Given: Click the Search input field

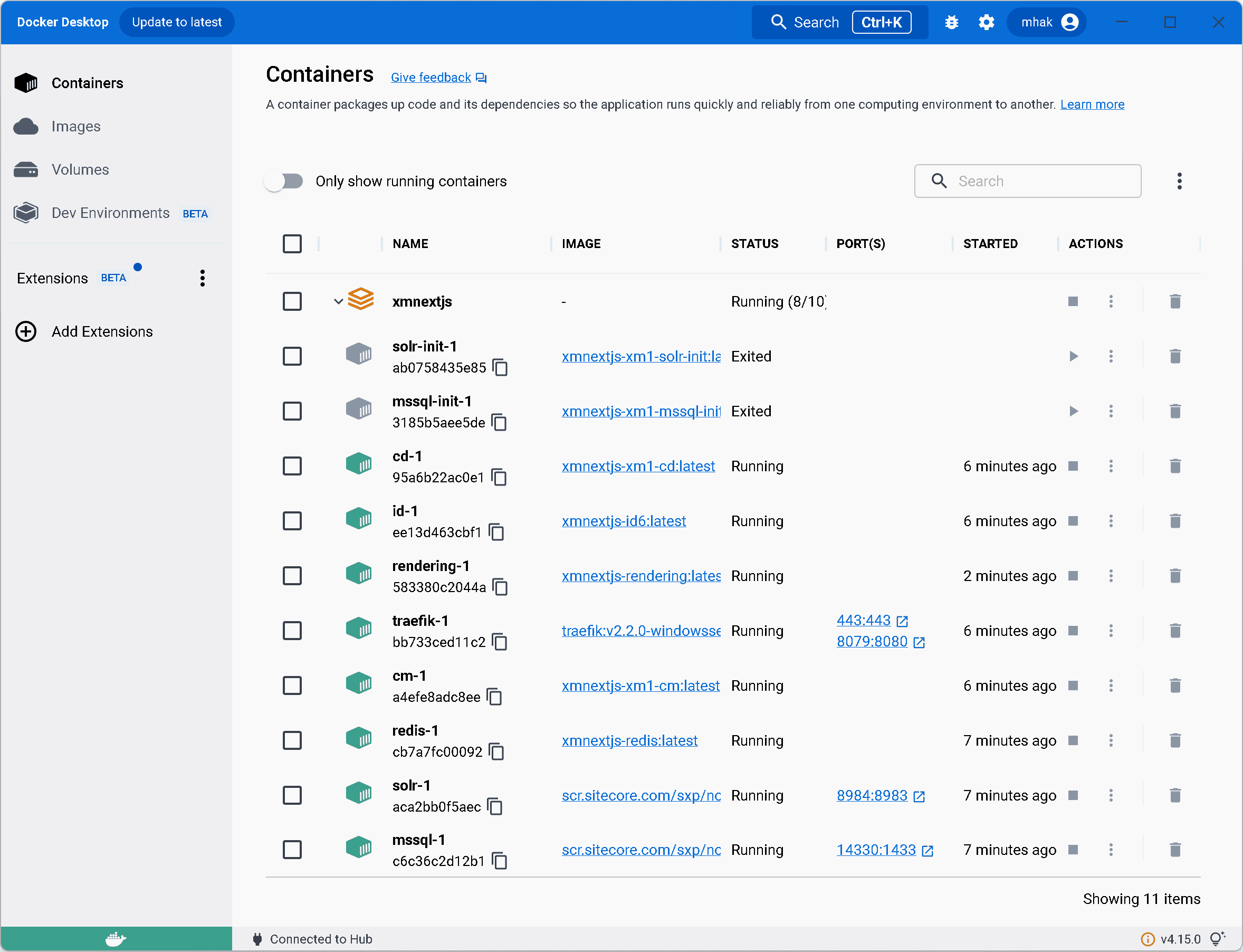Looking at the screenshot, I should click(1028, 182).
